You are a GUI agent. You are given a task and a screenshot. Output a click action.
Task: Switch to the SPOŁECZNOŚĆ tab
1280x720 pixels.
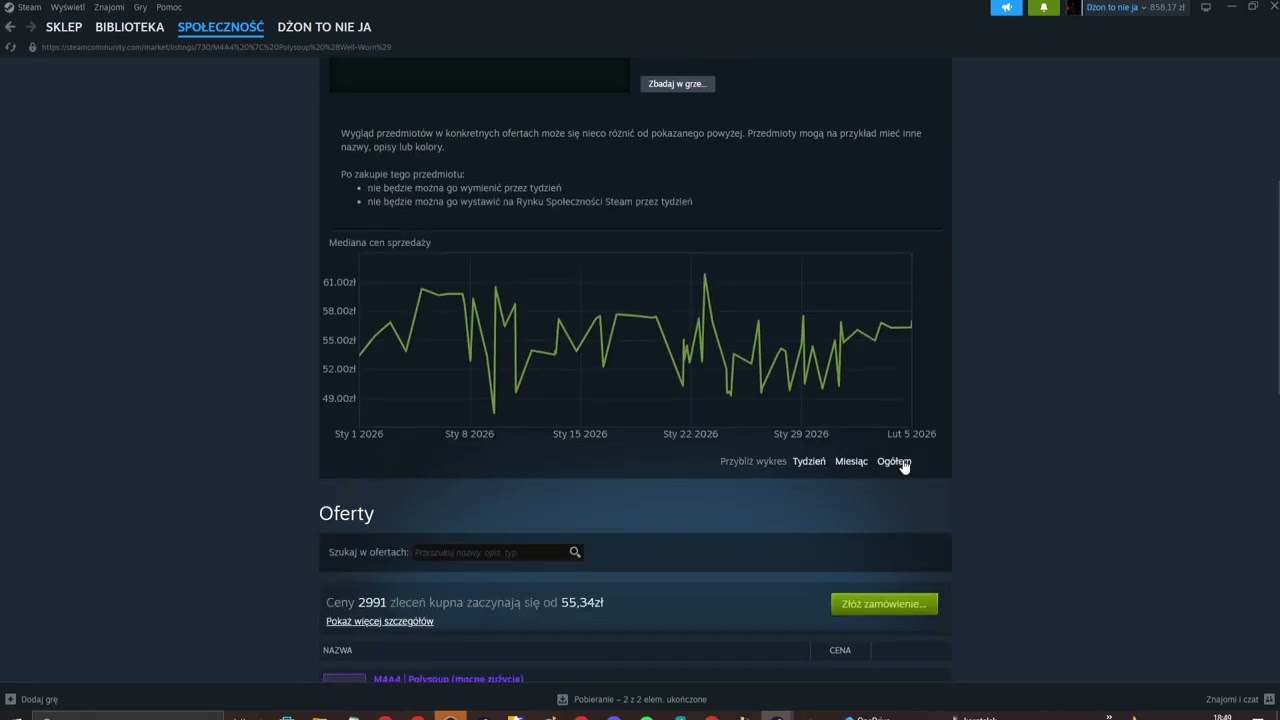[x=221, y=27]
